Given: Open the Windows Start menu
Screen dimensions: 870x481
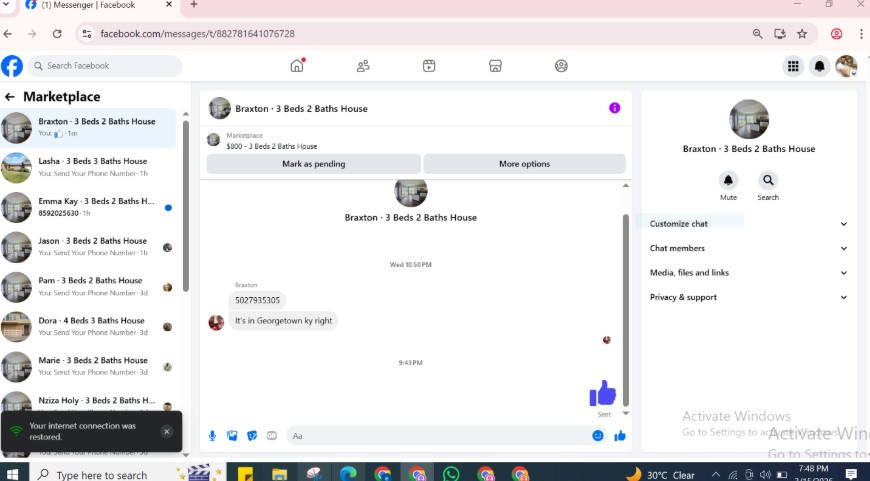Looking at the screenshot, I should pyautogui.click(x=12, y=474).
